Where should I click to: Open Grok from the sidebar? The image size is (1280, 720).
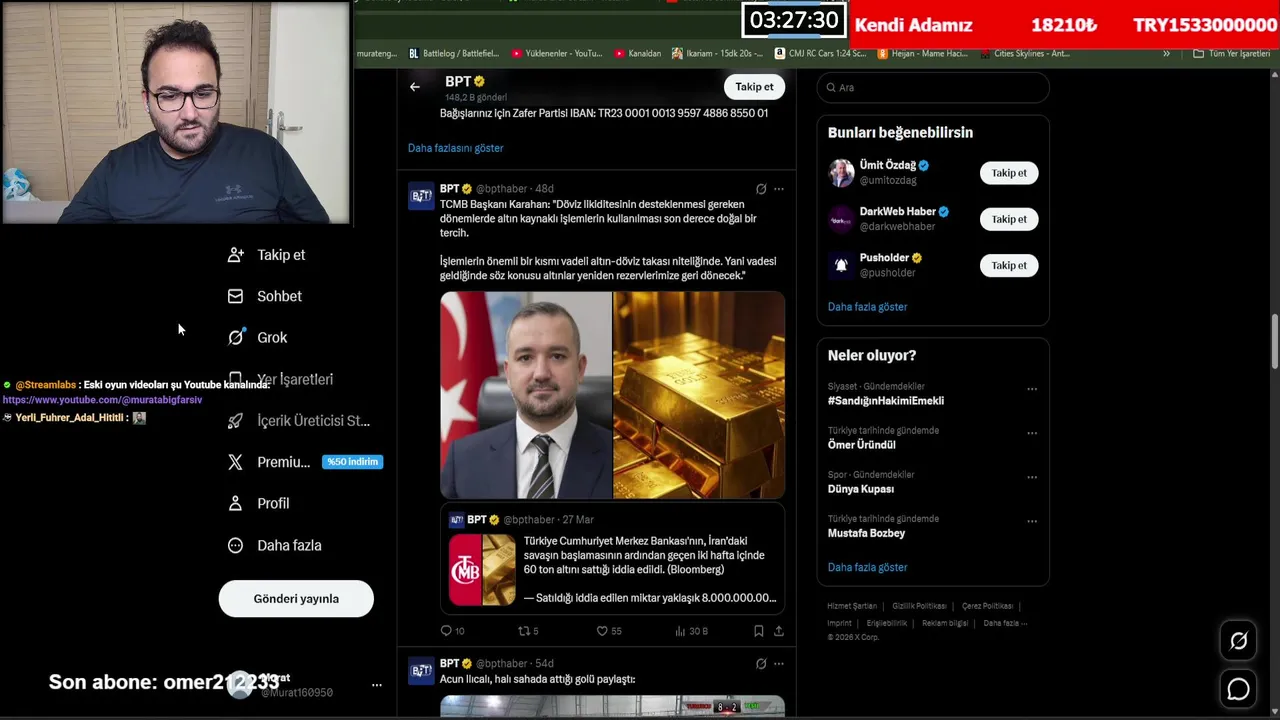258,338
